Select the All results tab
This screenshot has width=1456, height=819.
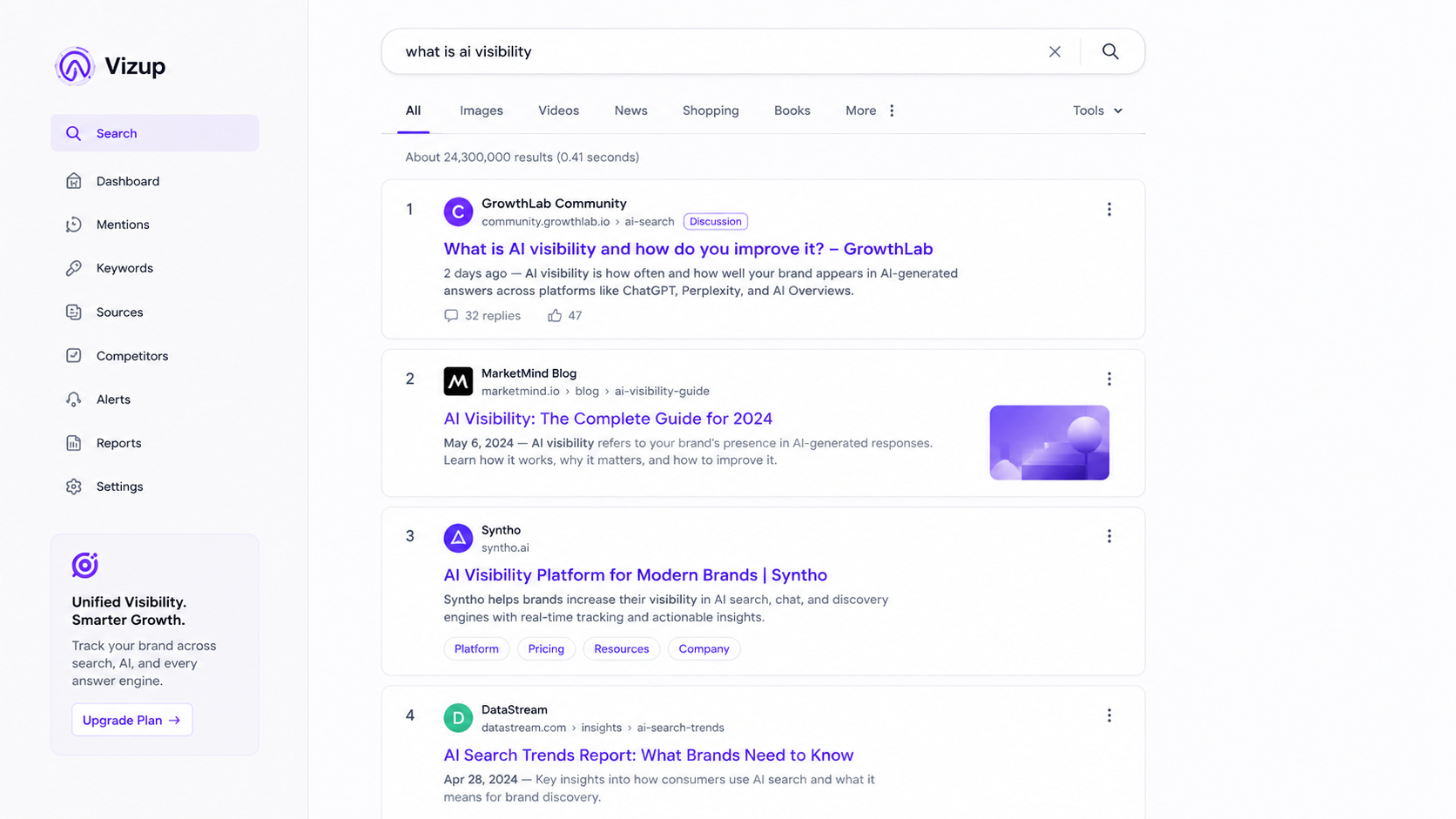(x=413, y=111)
